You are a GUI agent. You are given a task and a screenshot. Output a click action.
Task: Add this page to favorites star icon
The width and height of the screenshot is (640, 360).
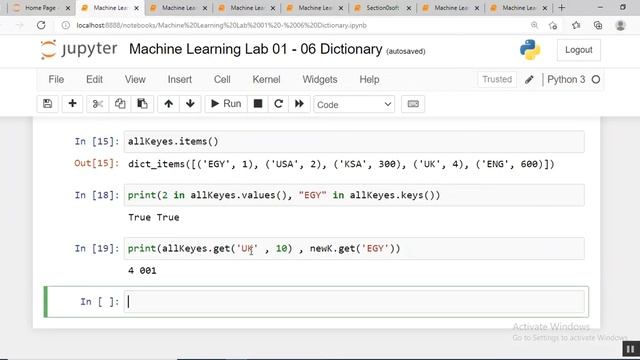point(553,25)
